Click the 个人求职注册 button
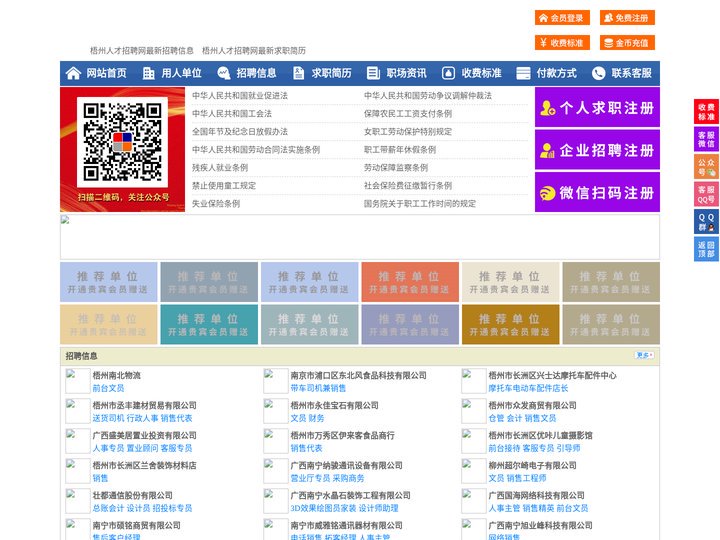The width and height of the screenshot is (720, 540). pos(597,107)
